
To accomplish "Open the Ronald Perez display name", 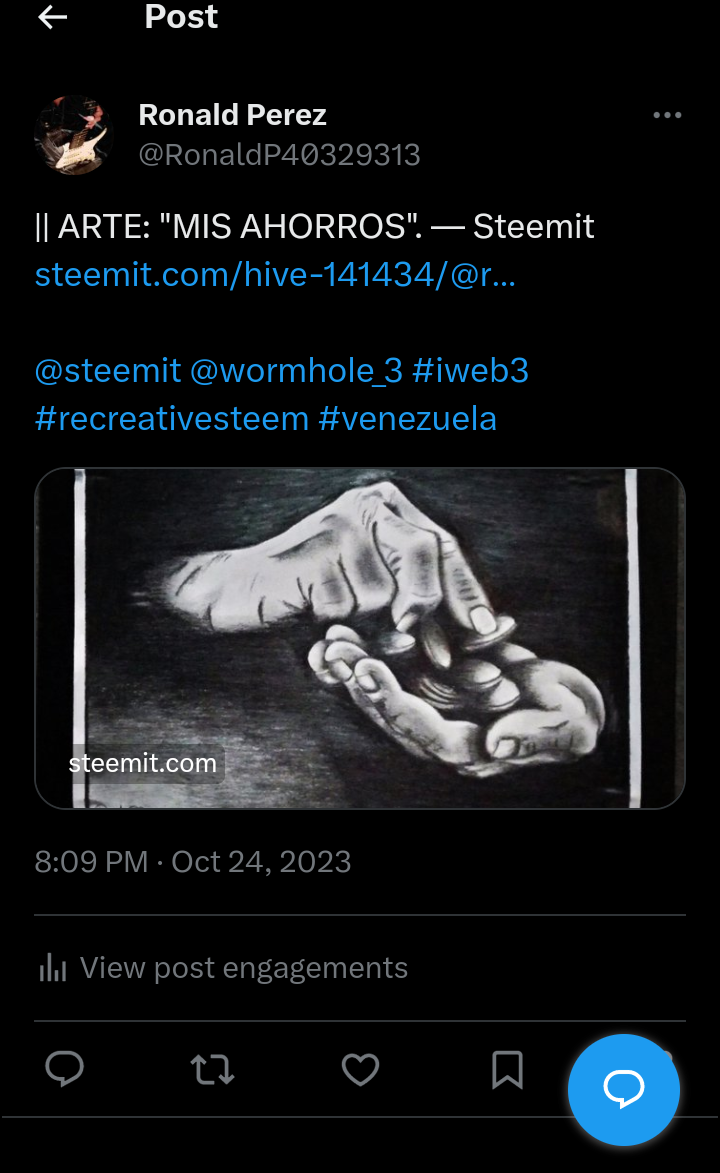I will point(233,115).
